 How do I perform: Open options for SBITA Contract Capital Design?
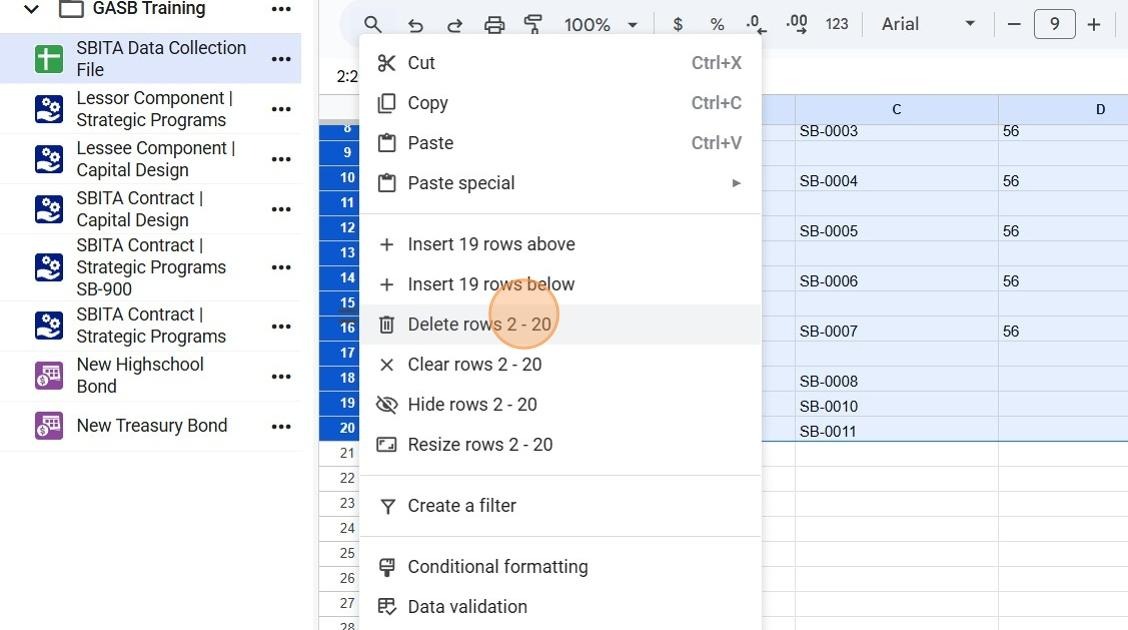coord(281,209)
